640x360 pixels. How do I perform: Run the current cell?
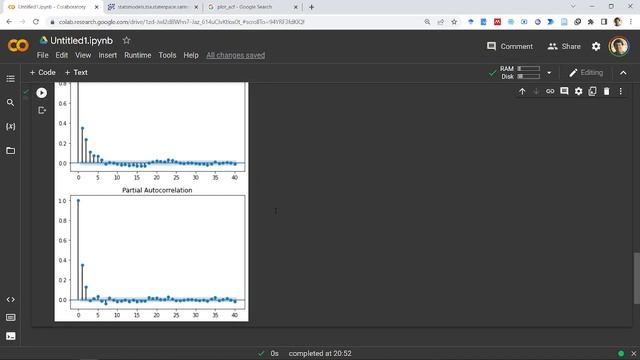click(x=41, y=93)
